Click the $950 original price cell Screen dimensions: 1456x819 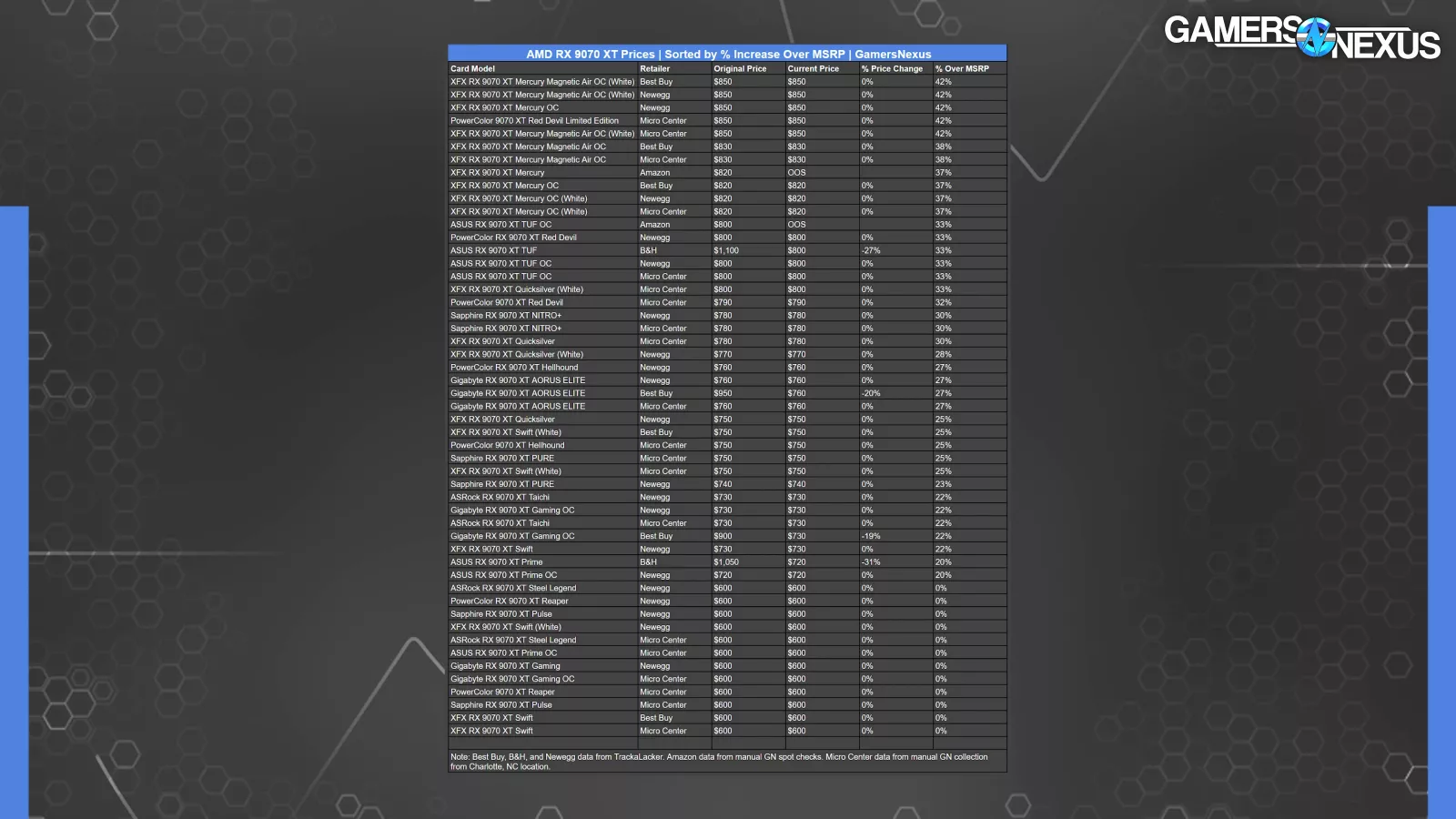723,393
